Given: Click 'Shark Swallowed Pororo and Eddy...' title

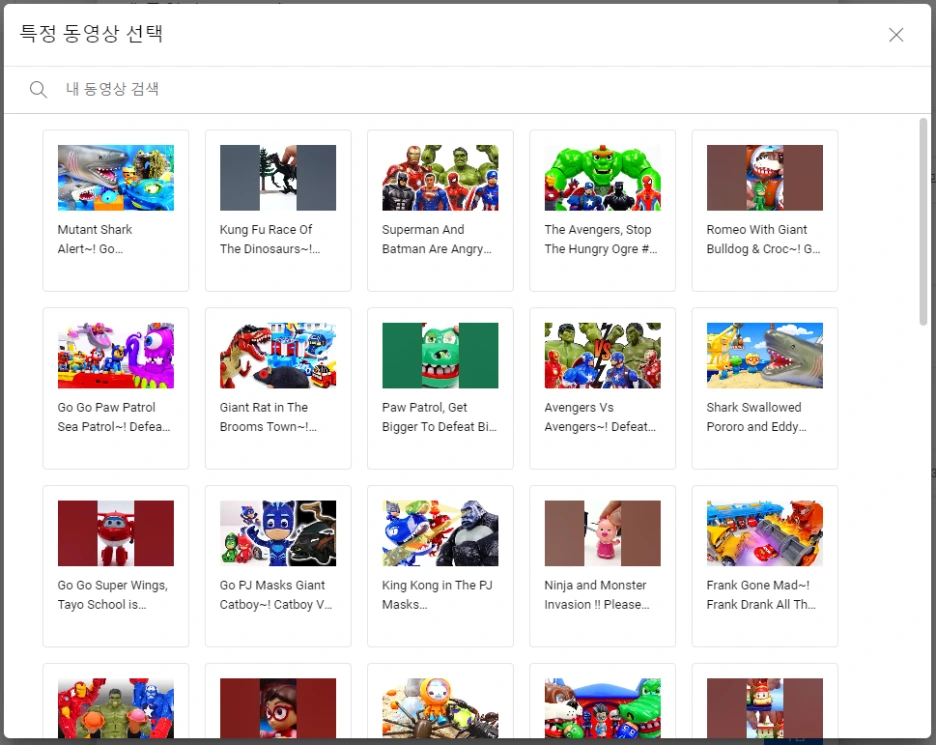Looking at the screenshot, I should [756, 417].
